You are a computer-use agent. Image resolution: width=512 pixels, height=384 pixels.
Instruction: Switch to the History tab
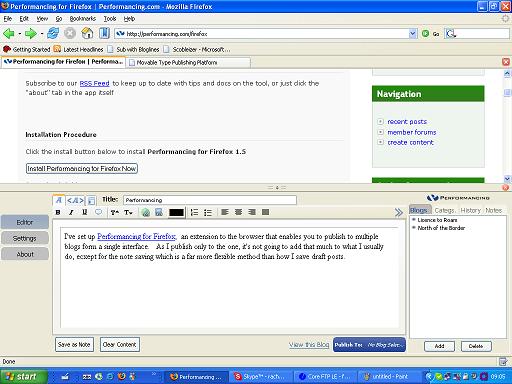pos(470,210)
